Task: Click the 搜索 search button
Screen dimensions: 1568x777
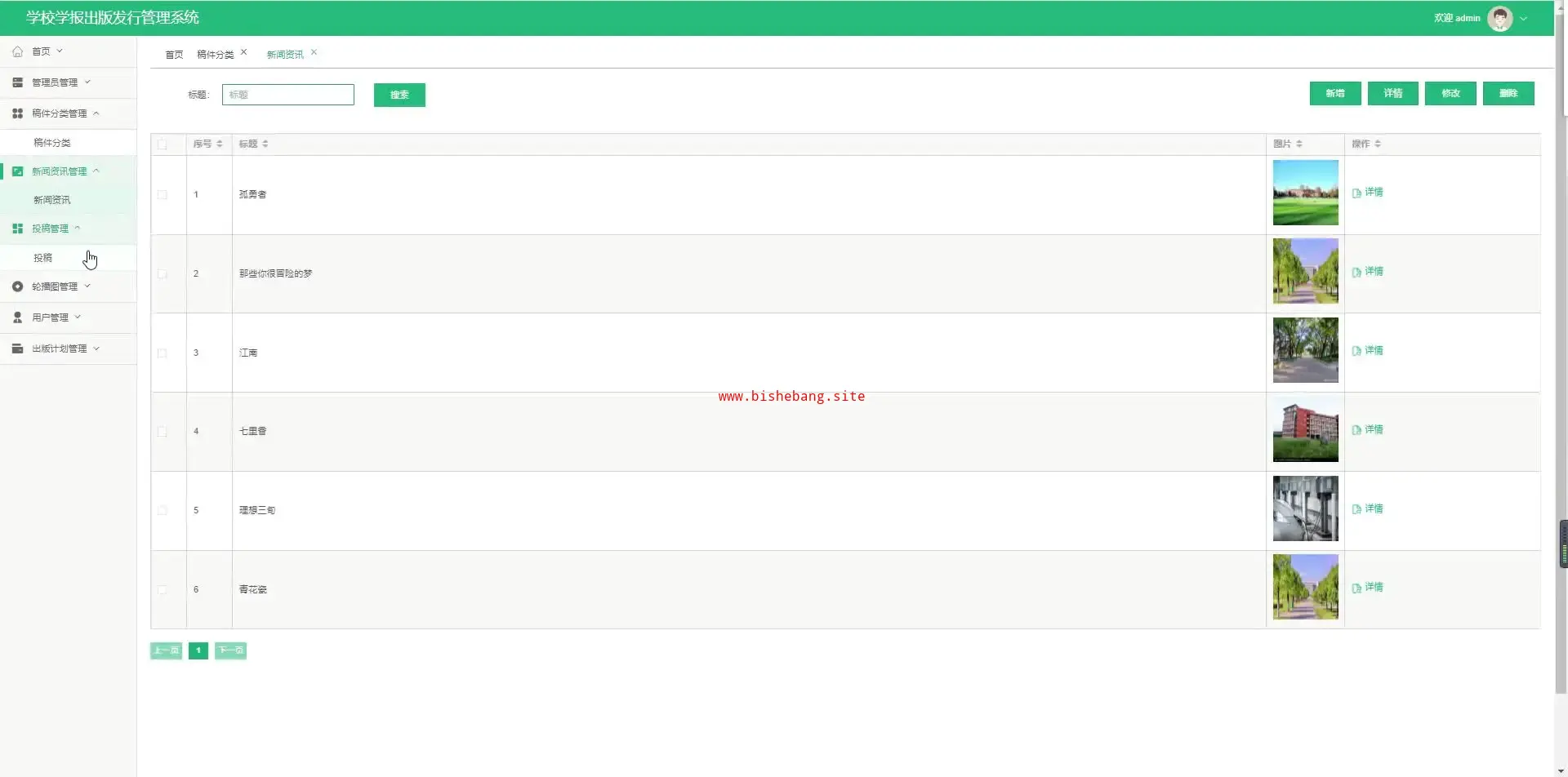Action: 399,95
